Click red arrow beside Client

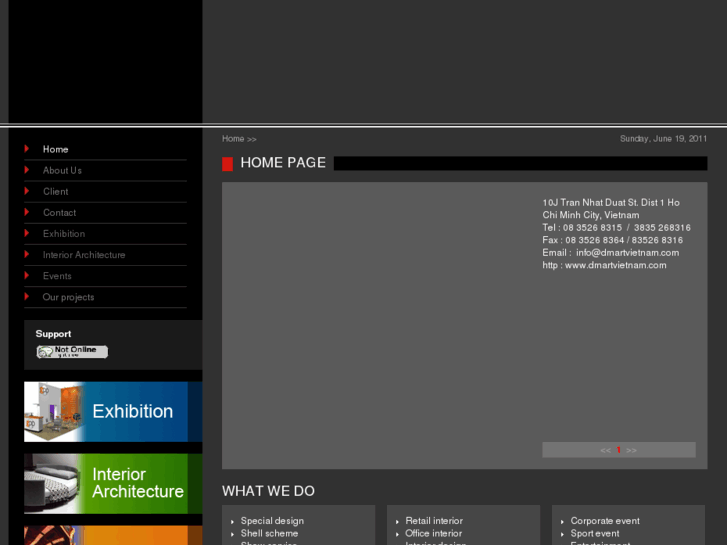point(26,191)
